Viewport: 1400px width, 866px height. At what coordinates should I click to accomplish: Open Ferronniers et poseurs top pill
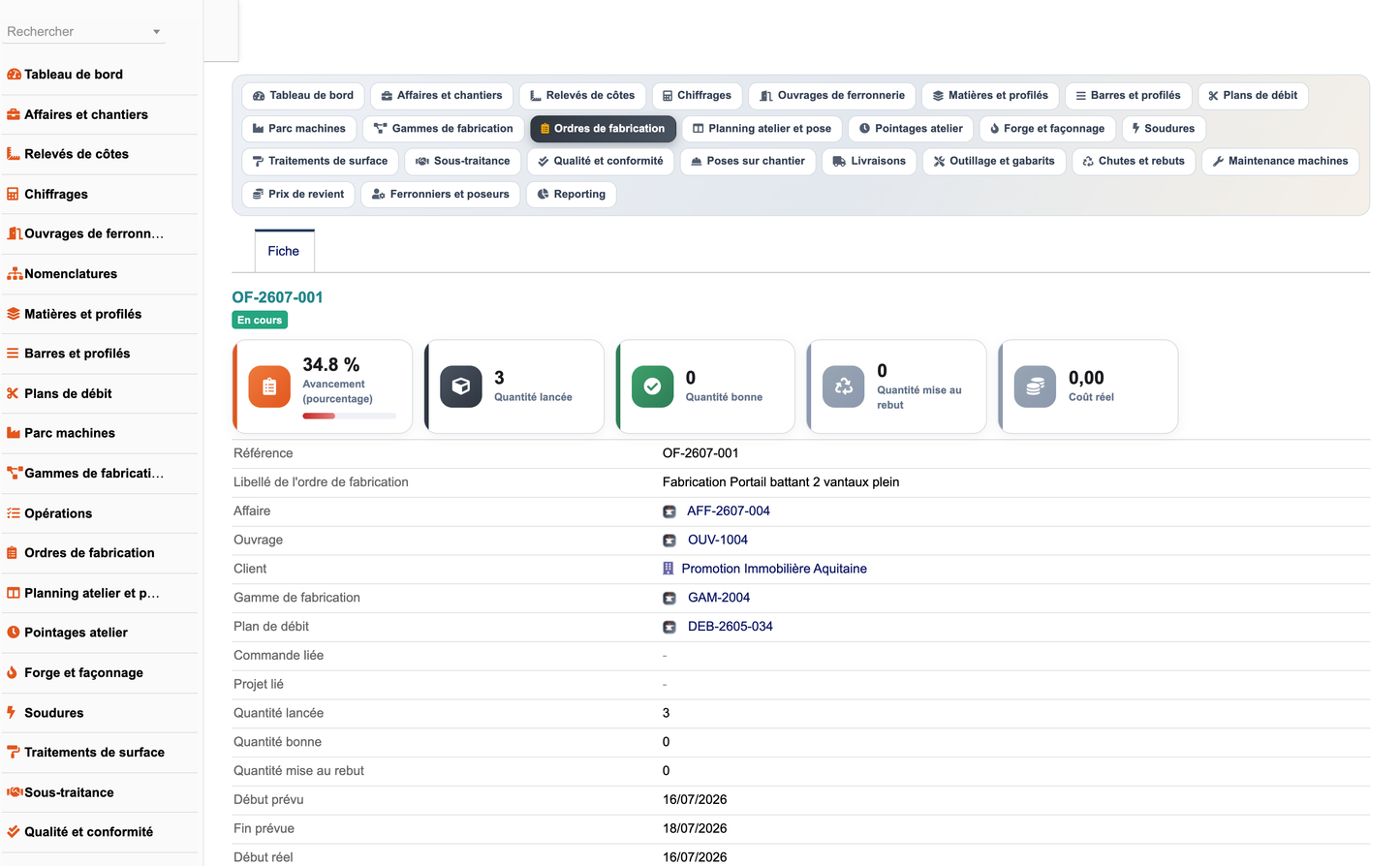click(441, 195)
